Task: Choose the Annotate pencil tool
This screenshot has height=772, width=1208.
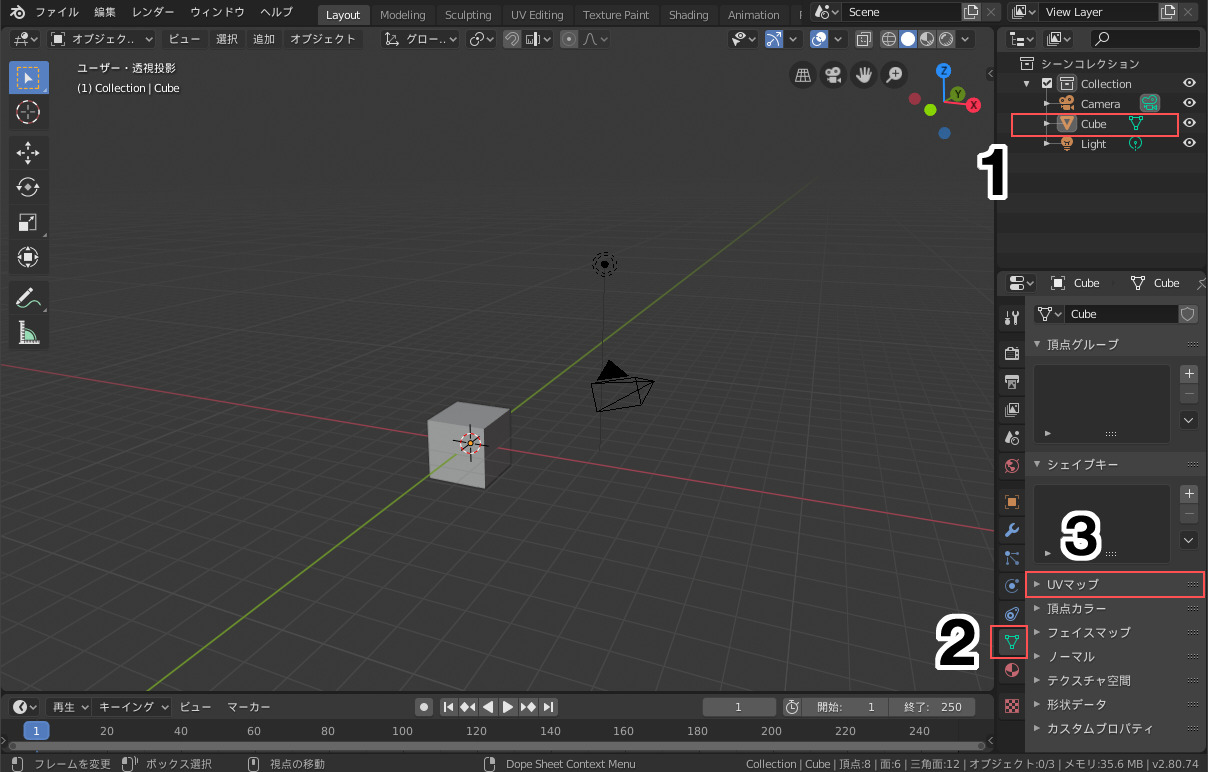Action: click(x=28, y=298)
